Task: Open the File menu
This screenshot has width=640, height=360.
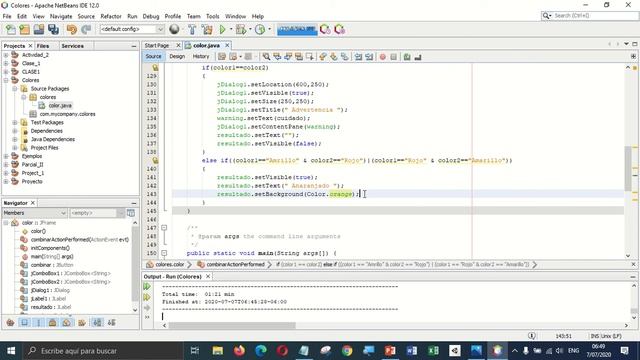Action: 7,16
